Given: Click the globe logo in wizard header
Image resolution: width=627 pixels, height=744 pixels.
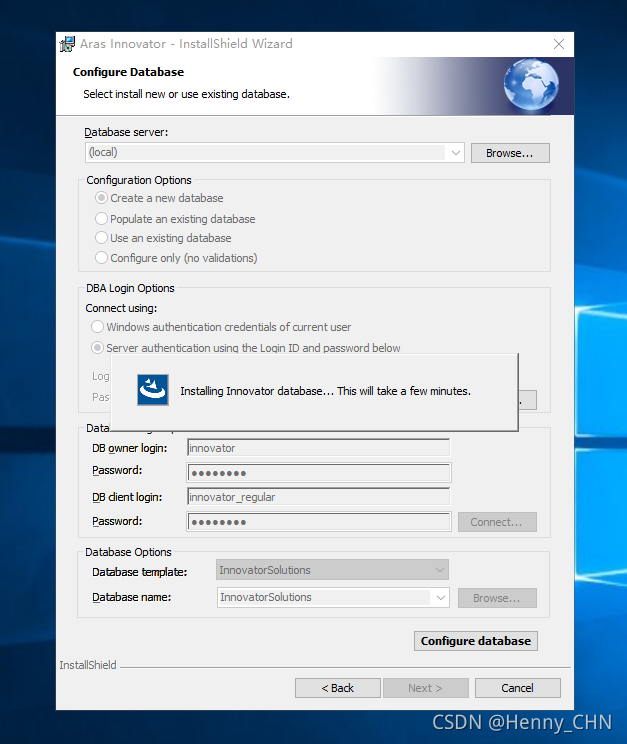Looking at the screenshot, I should click(x=531, y=85).
